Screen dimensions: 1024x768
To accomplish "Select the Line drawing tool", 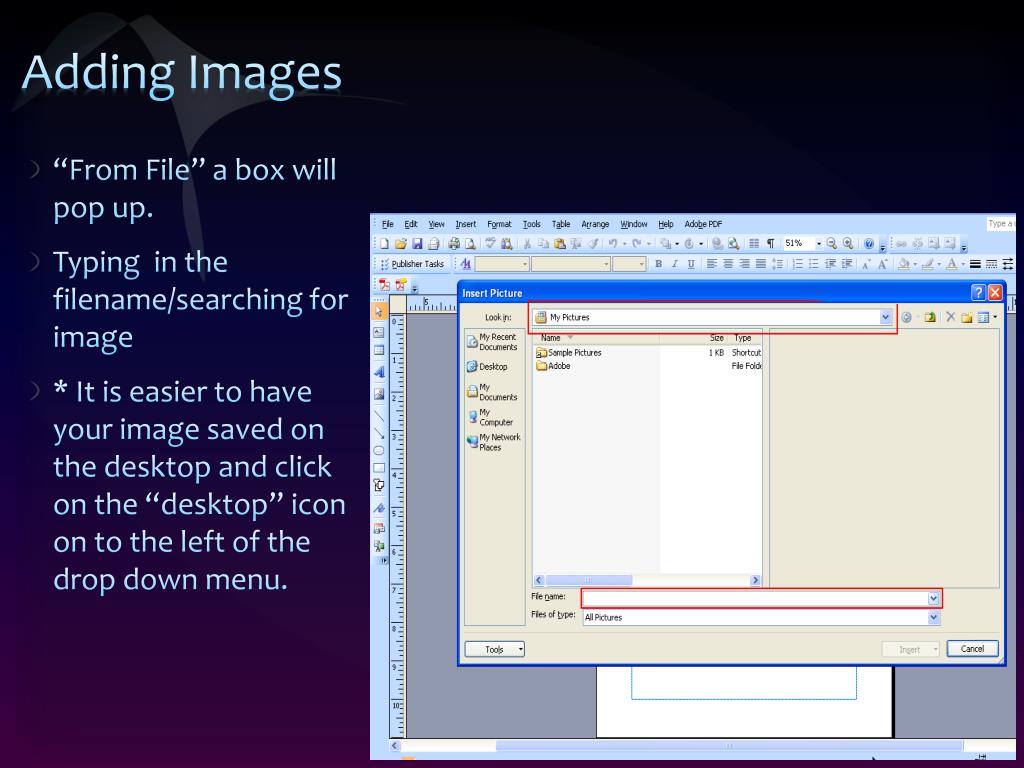I will pyautogui.click(x=379, y=415).
